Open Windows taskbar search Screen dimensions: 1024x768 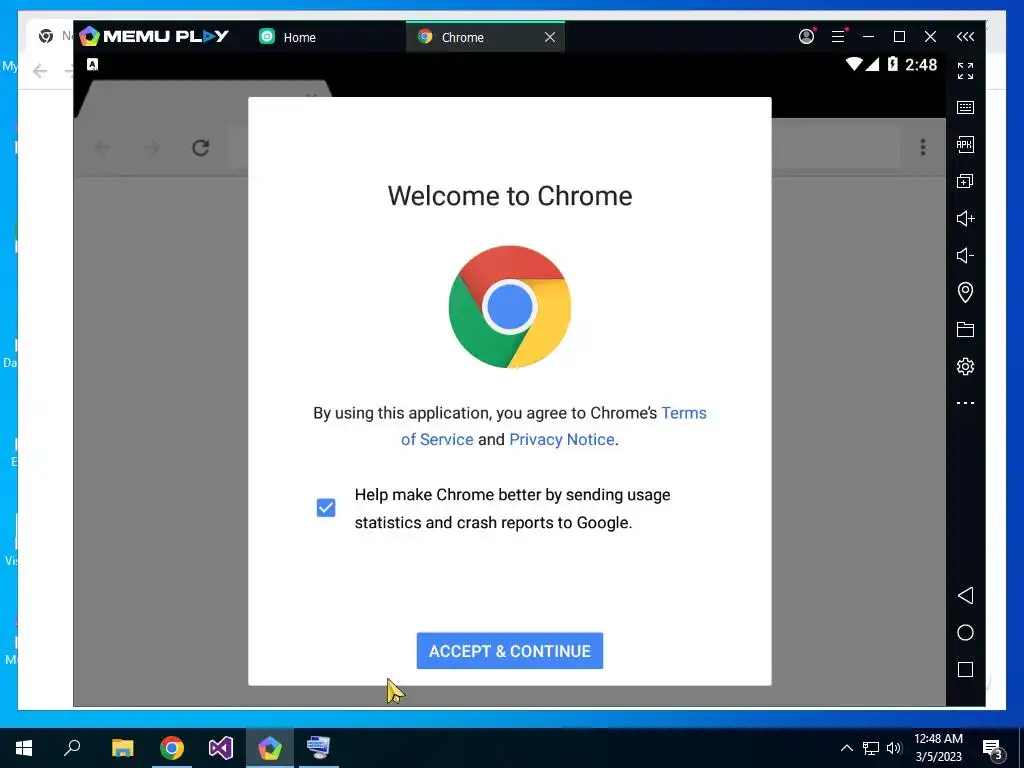pos(72,747)
